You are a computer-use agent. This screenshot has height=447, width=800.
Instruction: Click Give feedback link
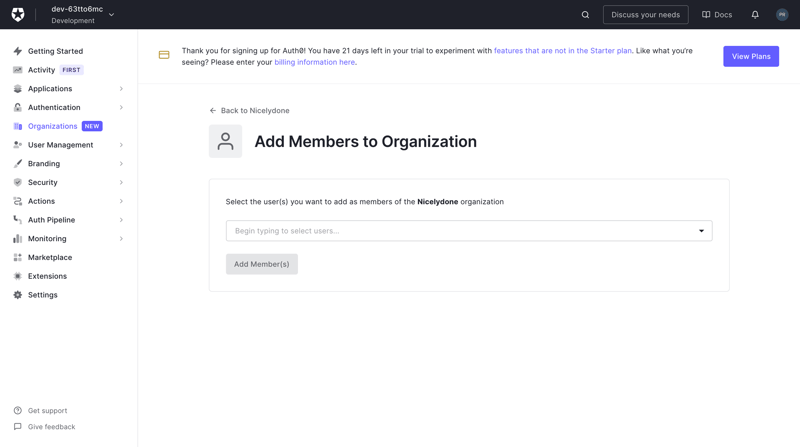tap(52, 427)
